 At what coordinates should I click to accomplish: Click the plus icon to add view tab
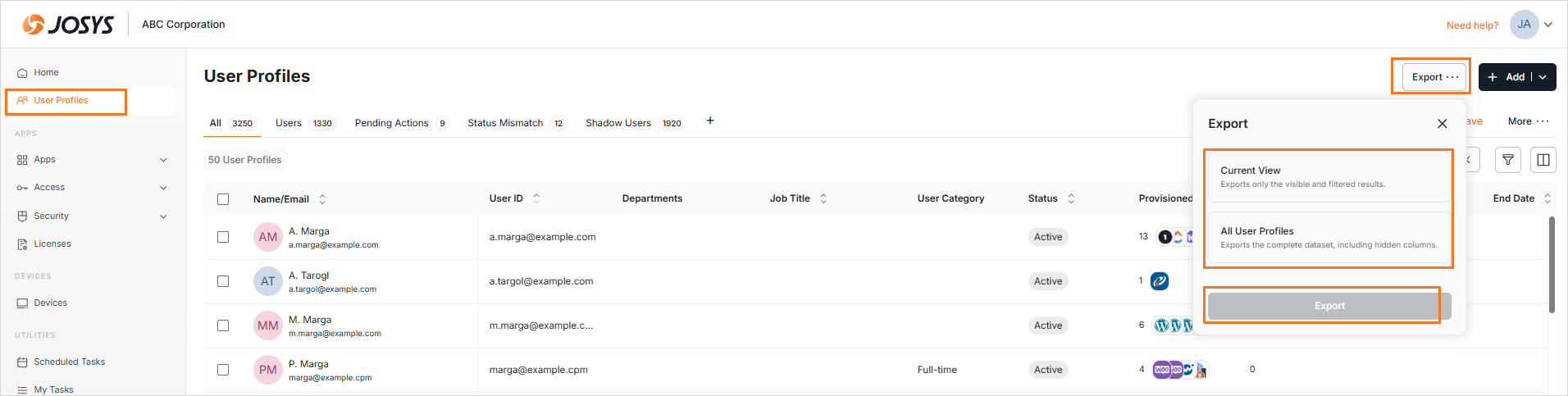(x=710, y=121)
